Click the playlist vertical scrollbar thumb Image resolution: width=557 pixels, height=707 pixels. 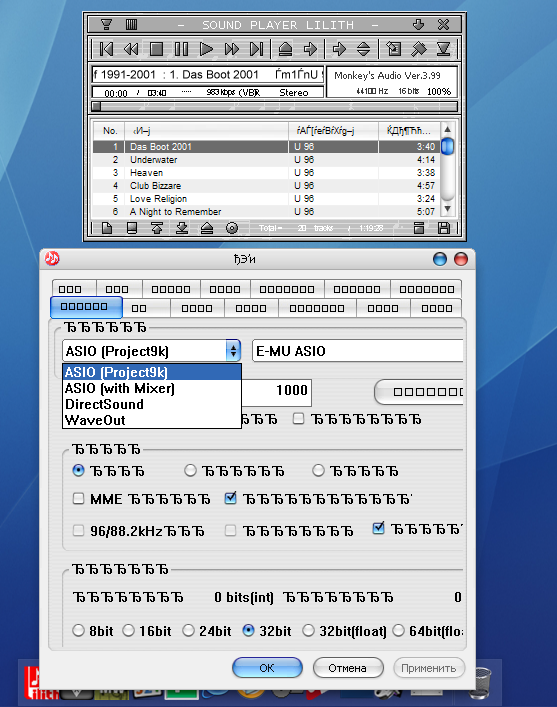[x=447, y=146]
